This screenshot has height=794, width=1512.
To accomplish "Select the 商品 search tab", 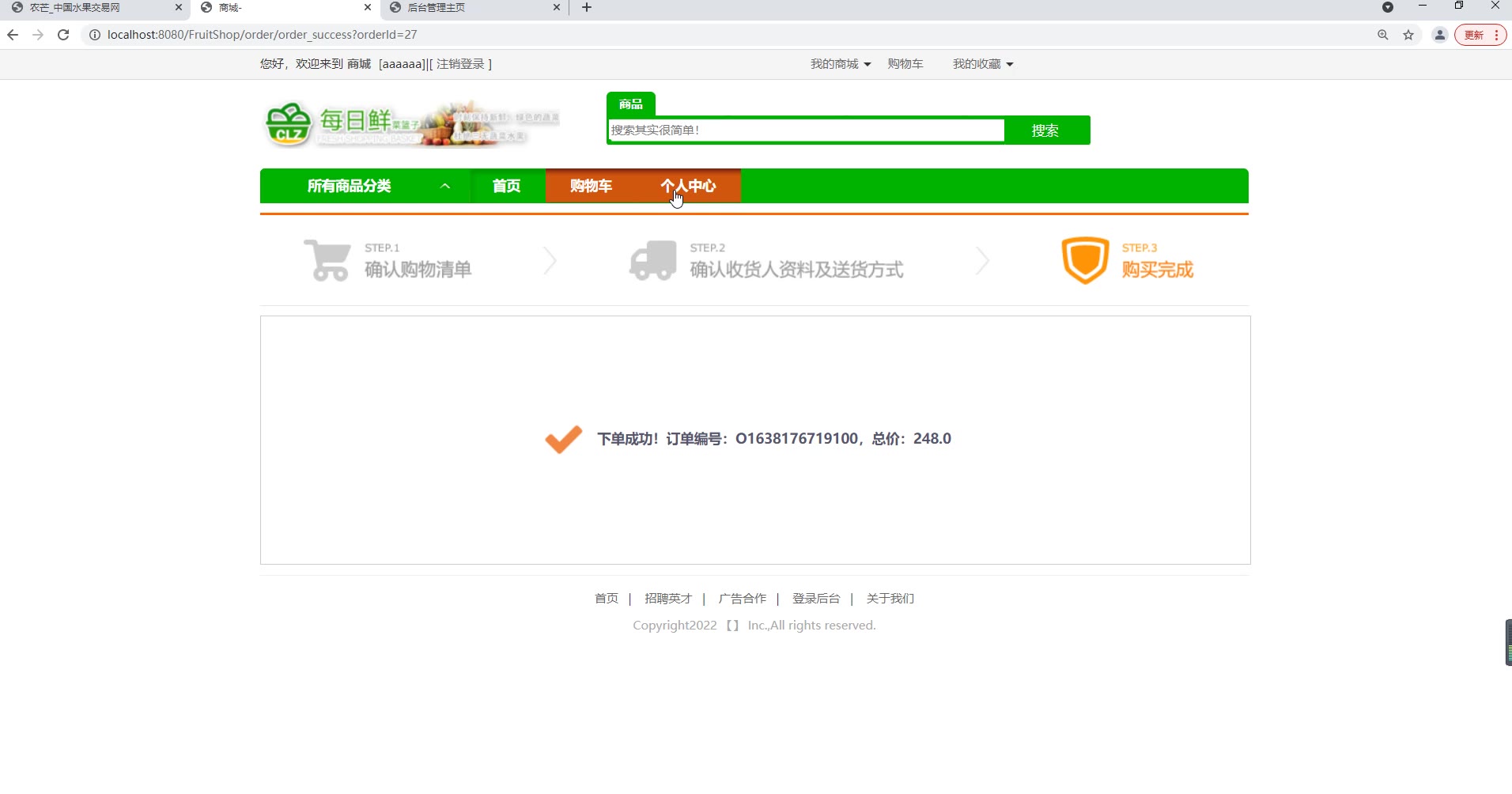I will (631, 104).
